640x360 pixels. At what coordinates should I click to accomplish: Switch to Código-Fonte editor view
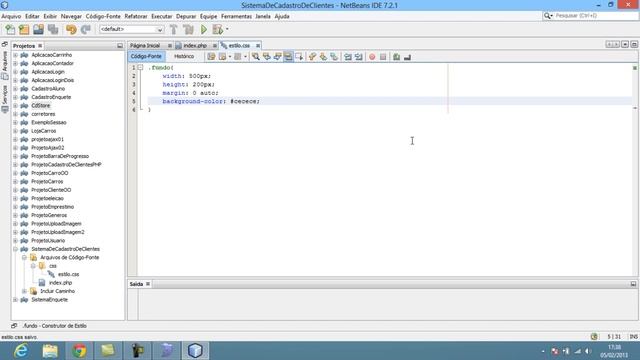point(146,56)
